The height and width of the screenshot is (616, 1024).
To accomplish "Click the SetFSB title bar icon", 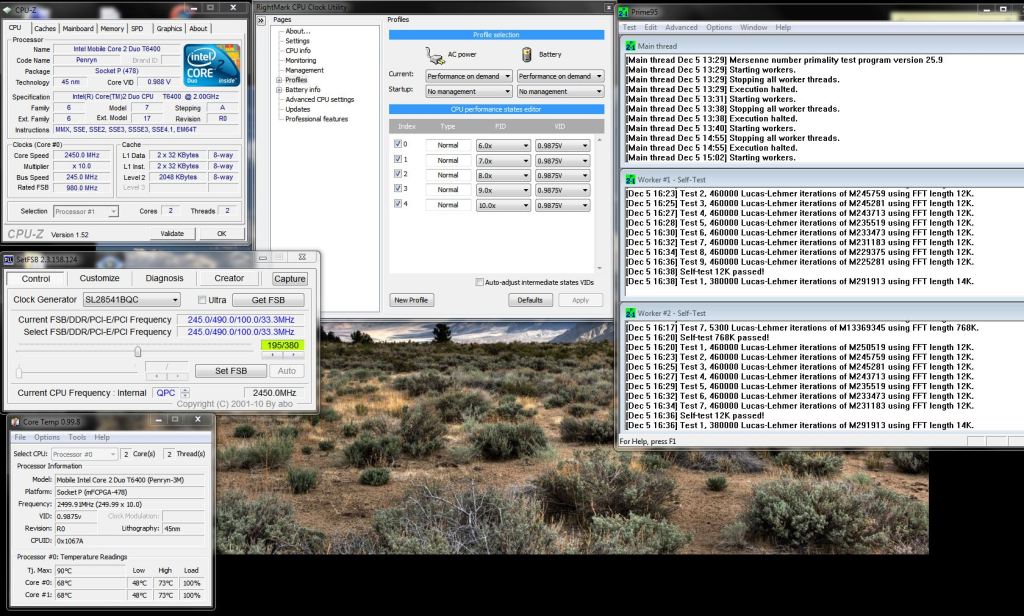I will click(x=9, y=259).
